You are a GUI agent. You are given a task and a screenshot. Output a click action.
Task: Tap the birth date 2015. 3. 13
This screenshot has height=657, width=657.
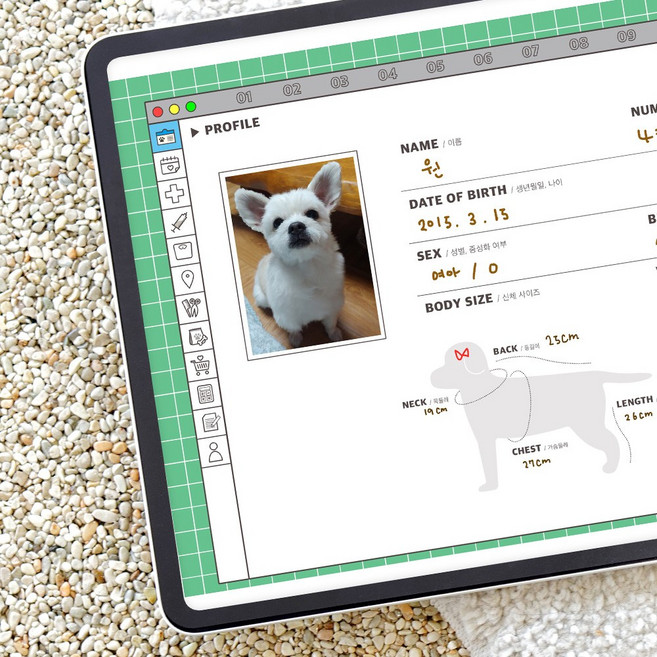[x=463, y=220]
